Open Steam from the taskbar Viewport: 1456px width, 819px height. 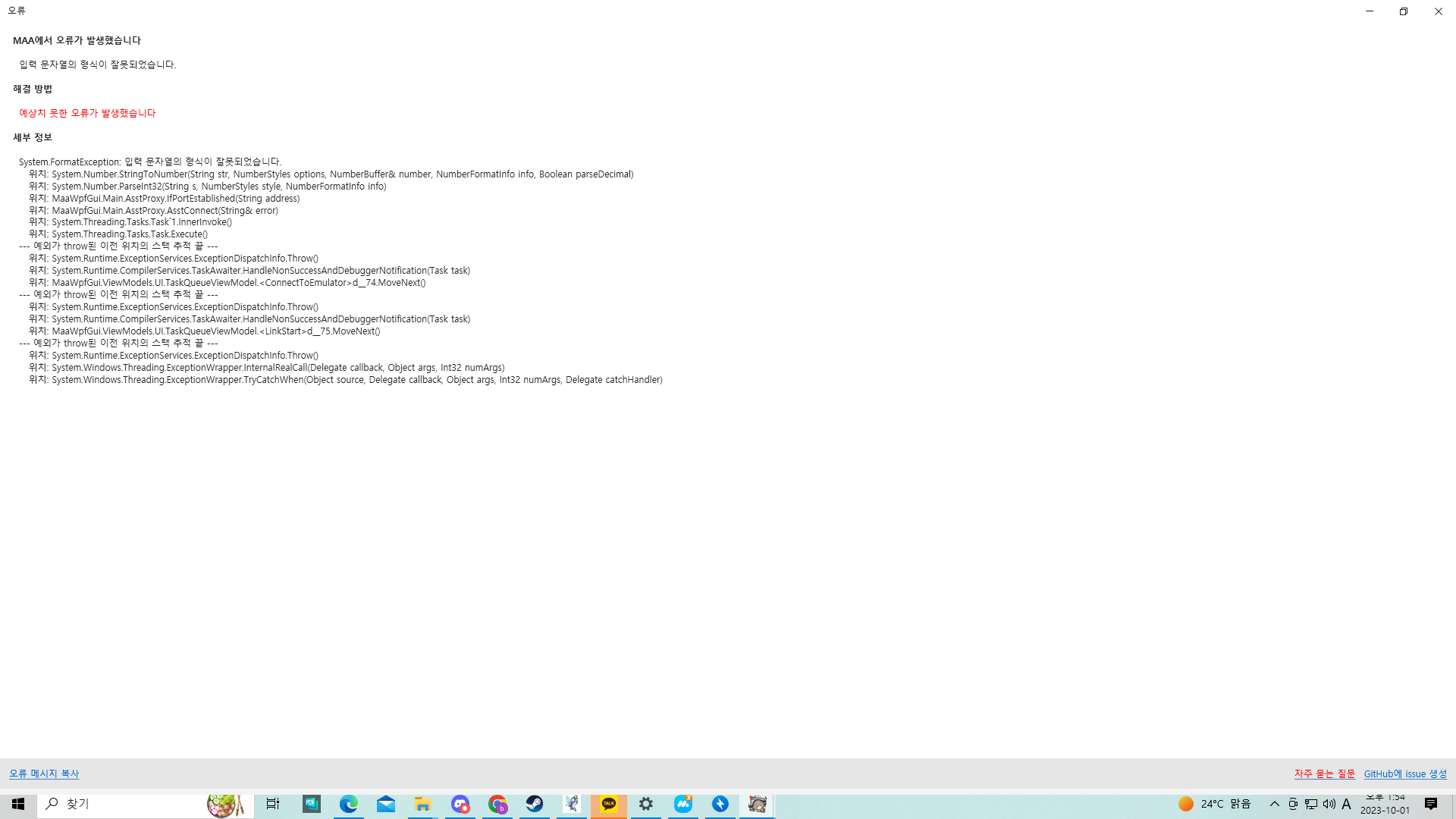535,804
